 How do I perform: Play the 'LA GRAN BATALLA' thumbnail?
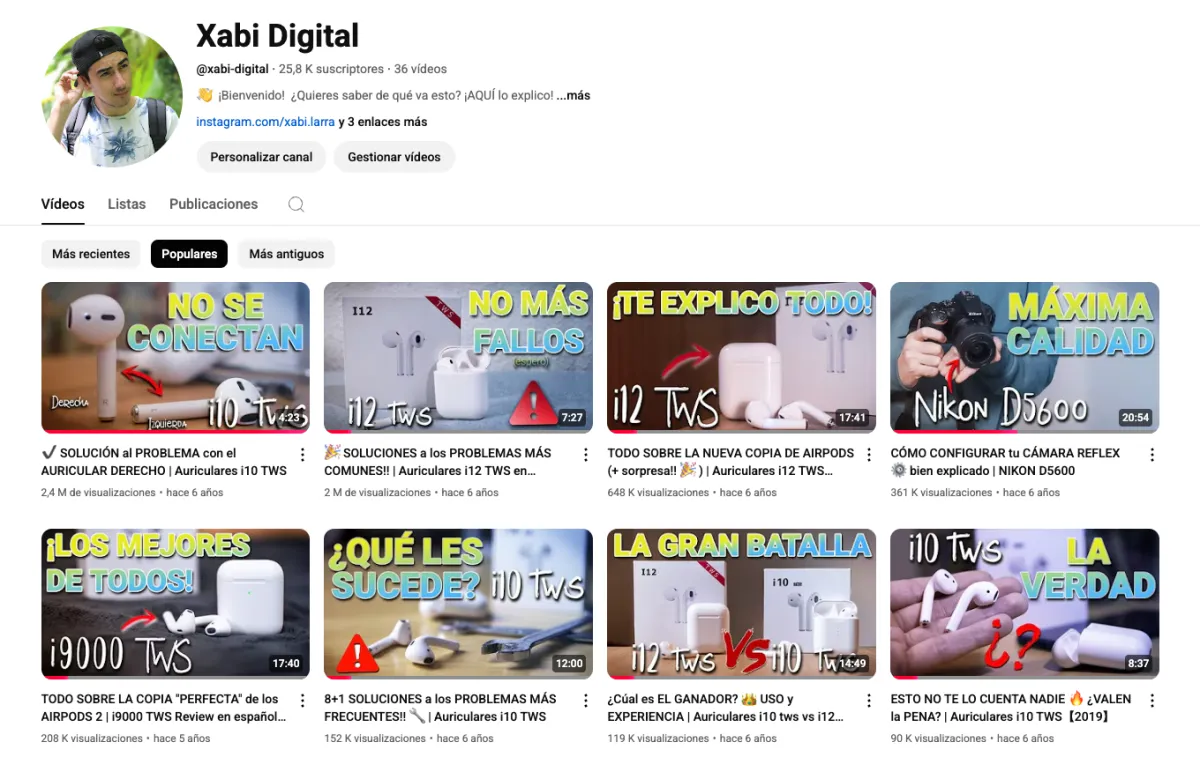tap(741, 603)
